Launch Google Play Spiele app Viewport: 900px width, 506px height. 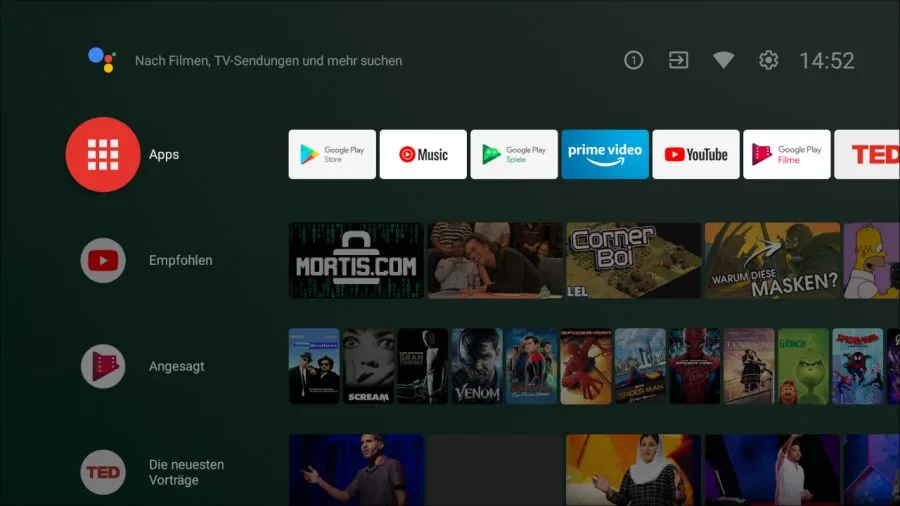(514, 154)
